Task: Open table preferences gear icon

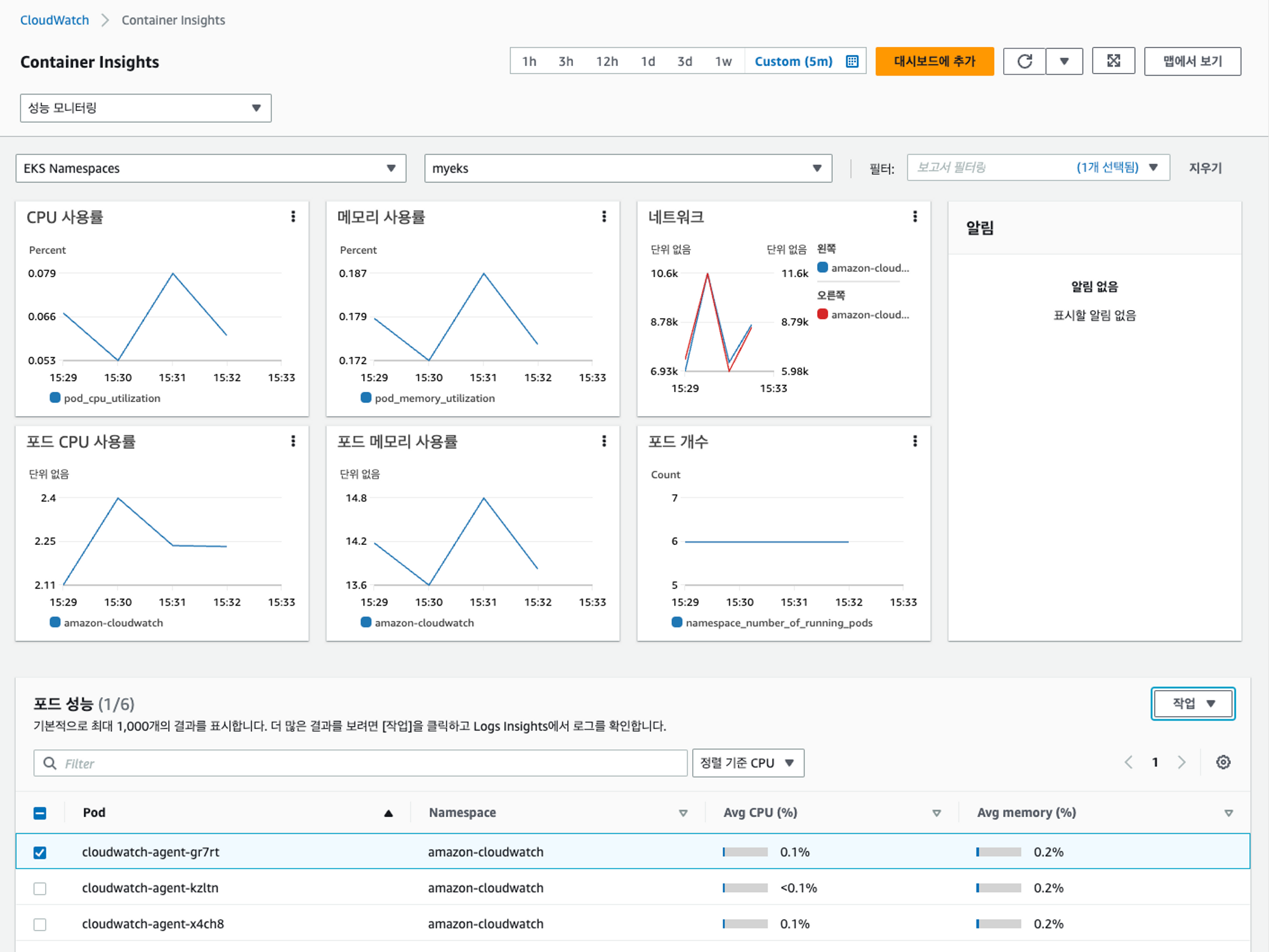Action: 1223,762
